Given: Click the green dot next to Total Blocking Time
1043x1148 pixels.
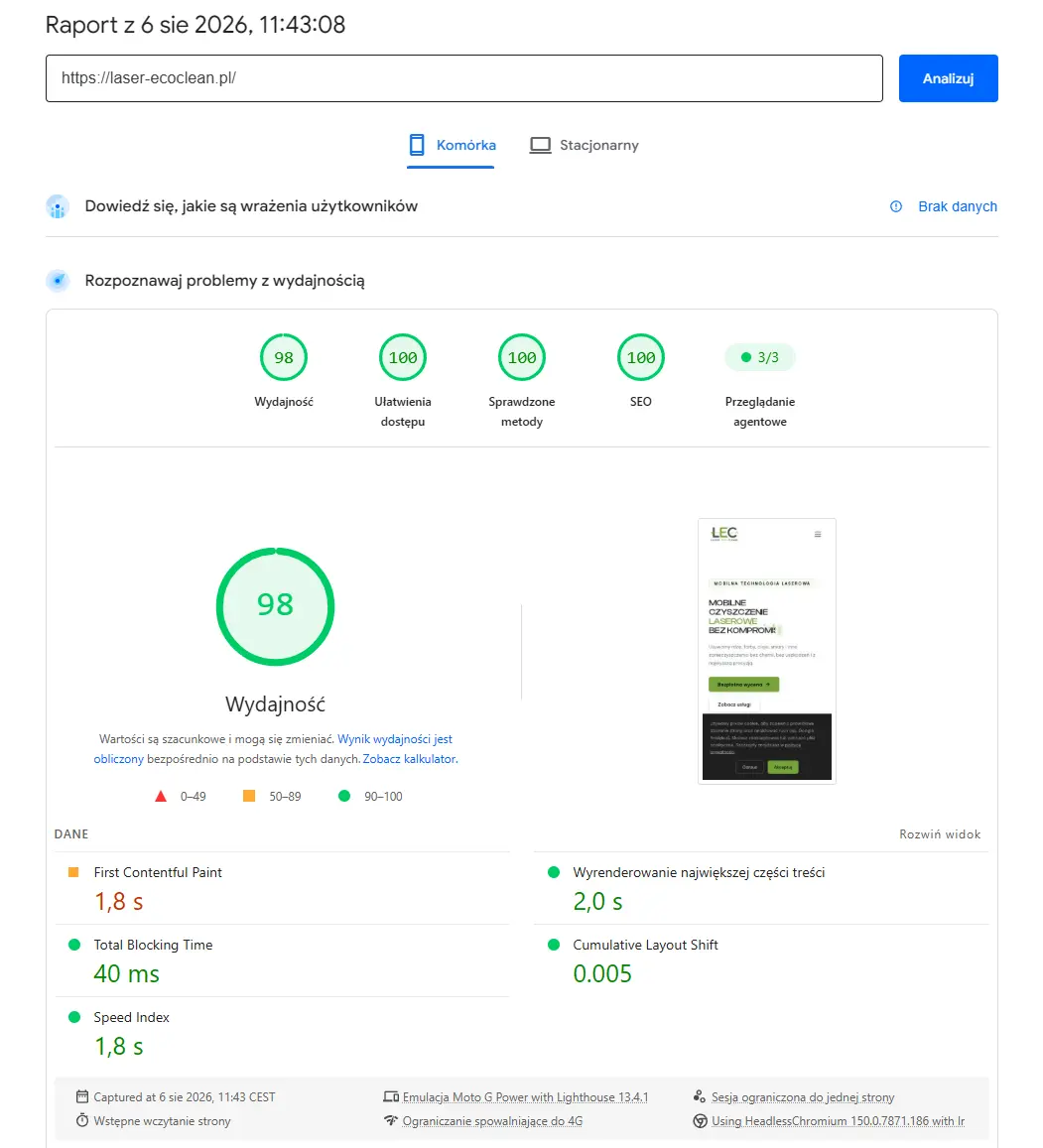Looking at the screenshot, I should click(74, 945).
